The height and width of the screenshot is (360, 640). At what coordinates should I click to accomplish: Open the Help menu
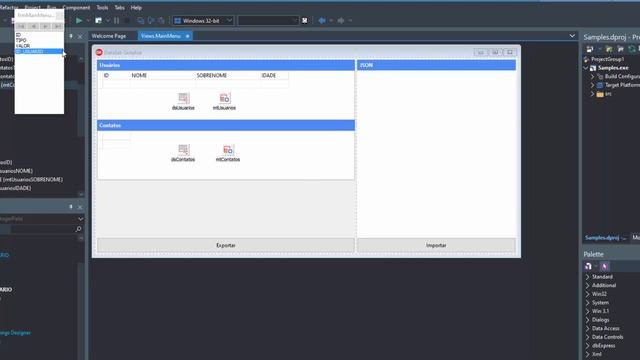click(x=136, y=7)
